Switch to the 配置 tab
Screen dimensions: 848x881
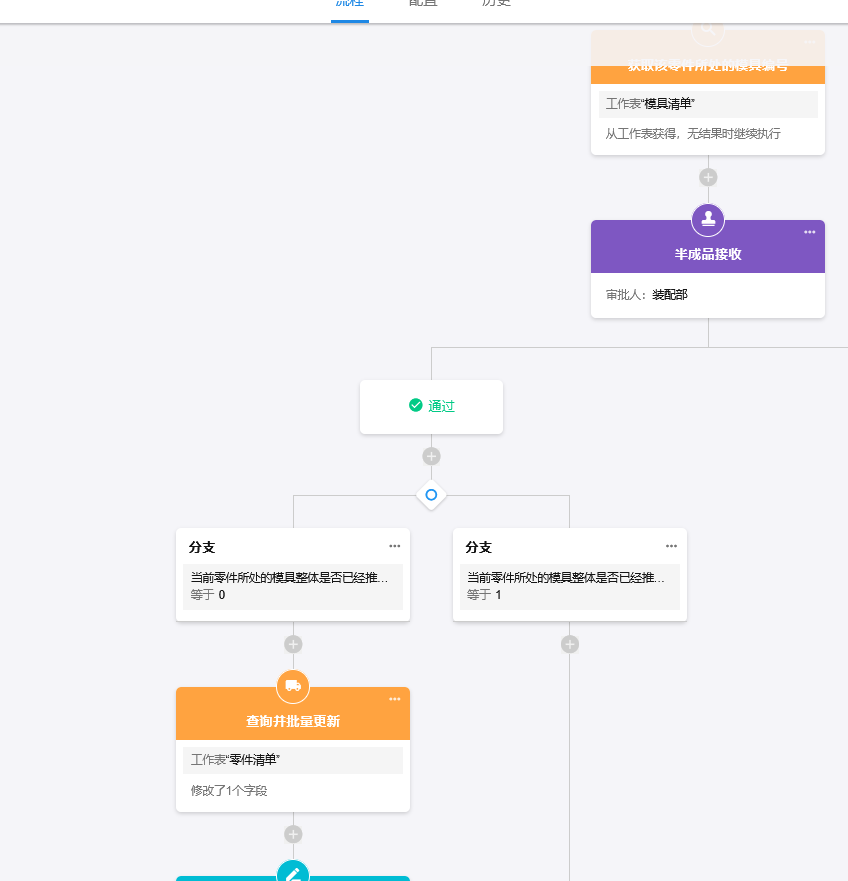click(x=423, y=3)
